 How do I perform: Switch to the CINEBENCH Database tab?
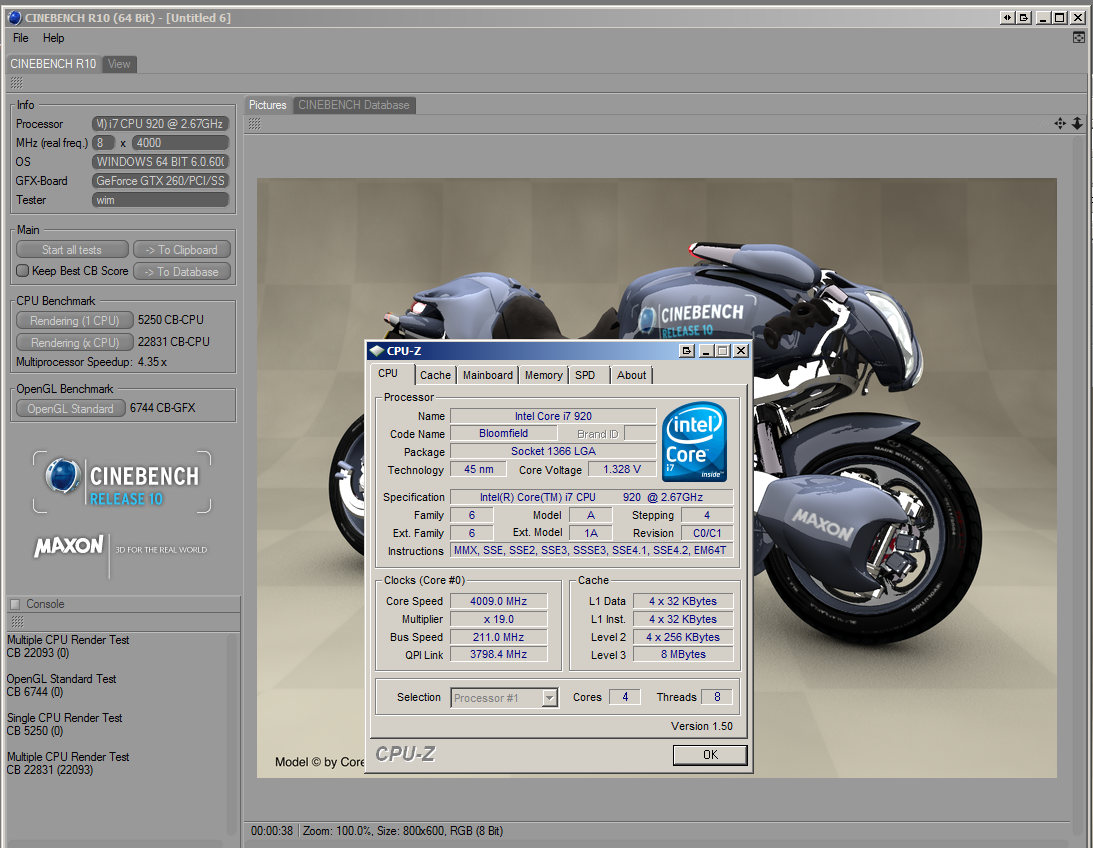coord(353,105)
